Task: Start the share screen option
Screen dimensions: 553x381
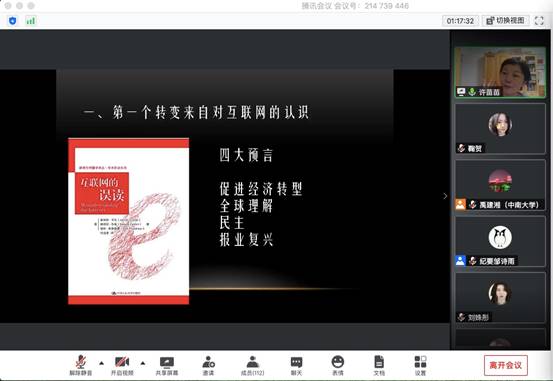Action: click(x=167, y=365)
